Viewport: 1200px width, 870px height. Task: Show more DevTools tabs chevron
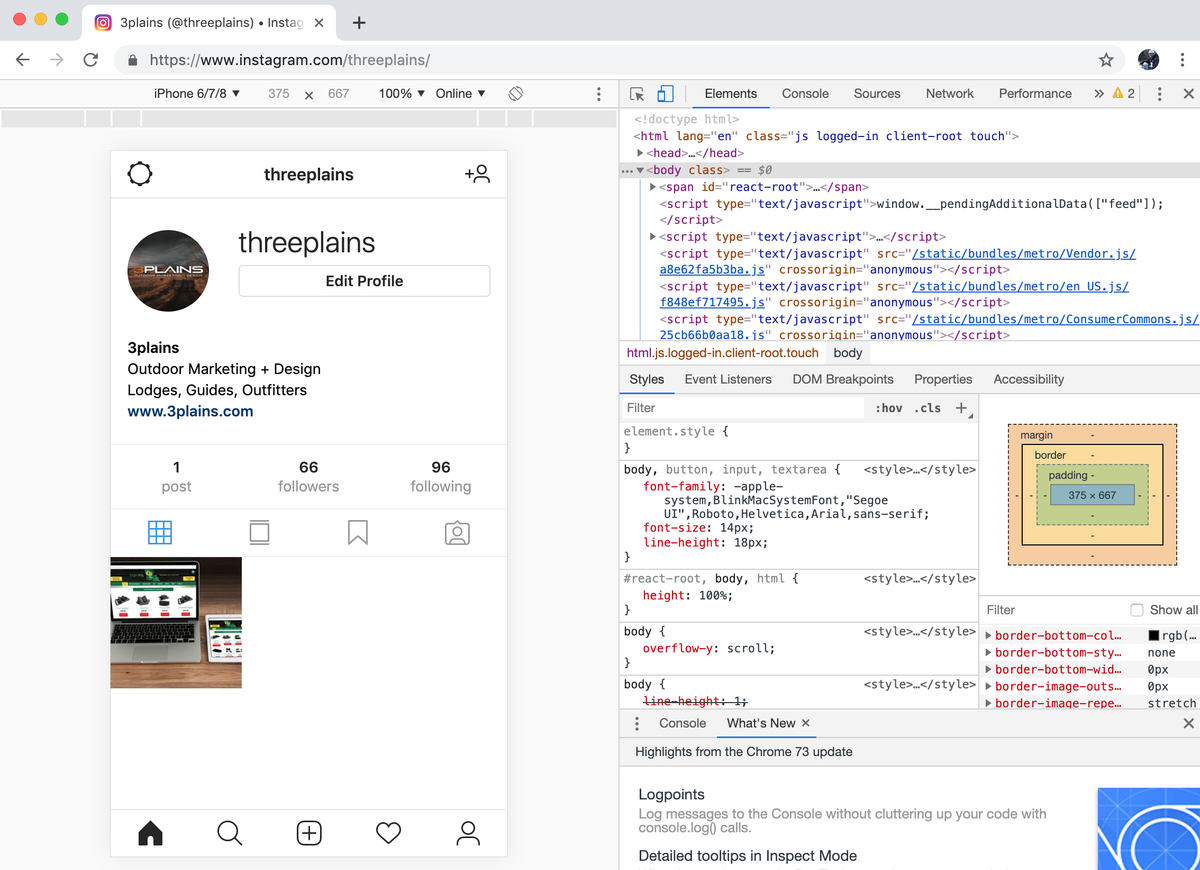click(1099, 93)
